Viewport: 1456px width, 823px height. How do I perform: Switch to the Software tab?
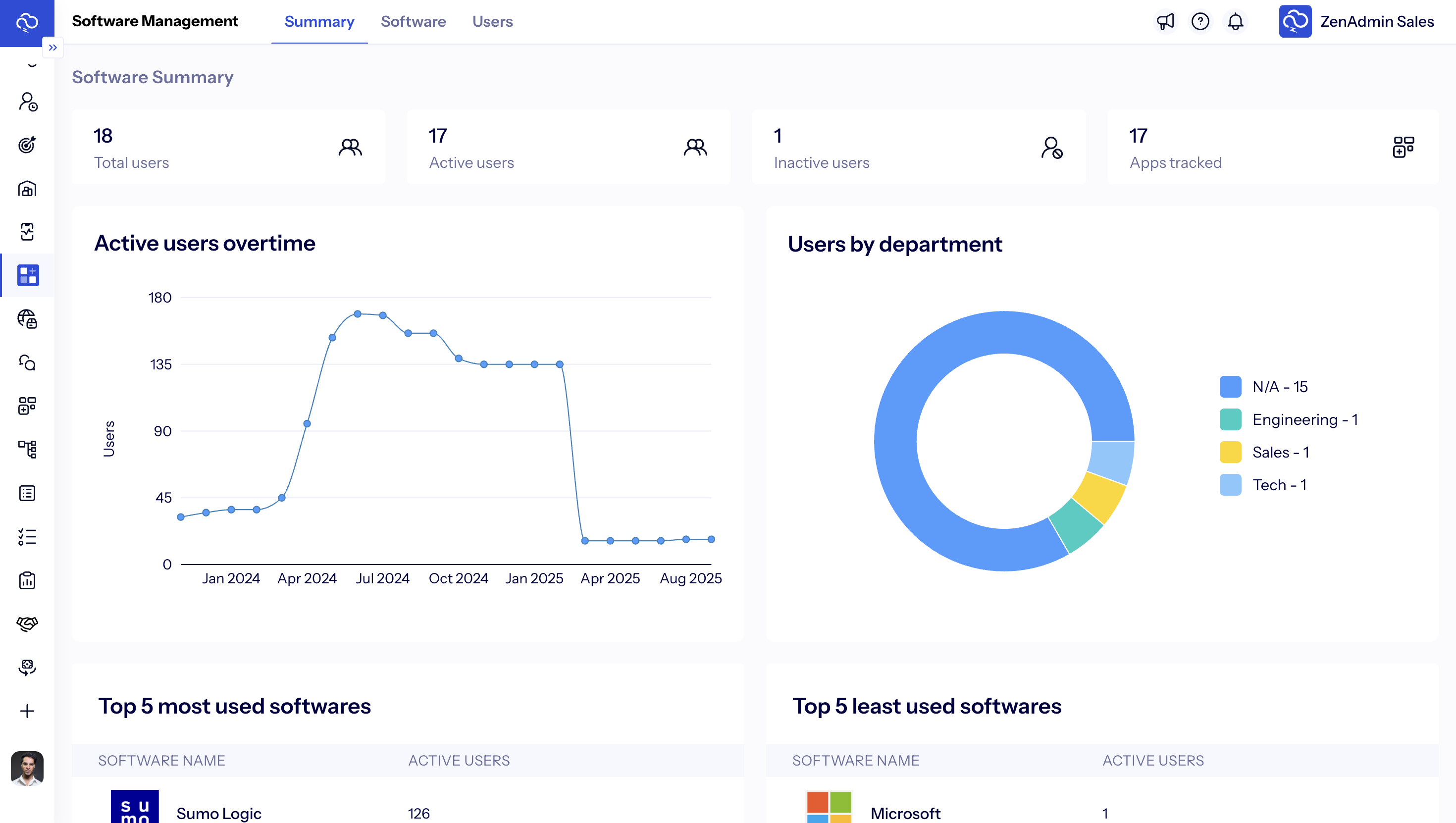[x=413, y=21]
